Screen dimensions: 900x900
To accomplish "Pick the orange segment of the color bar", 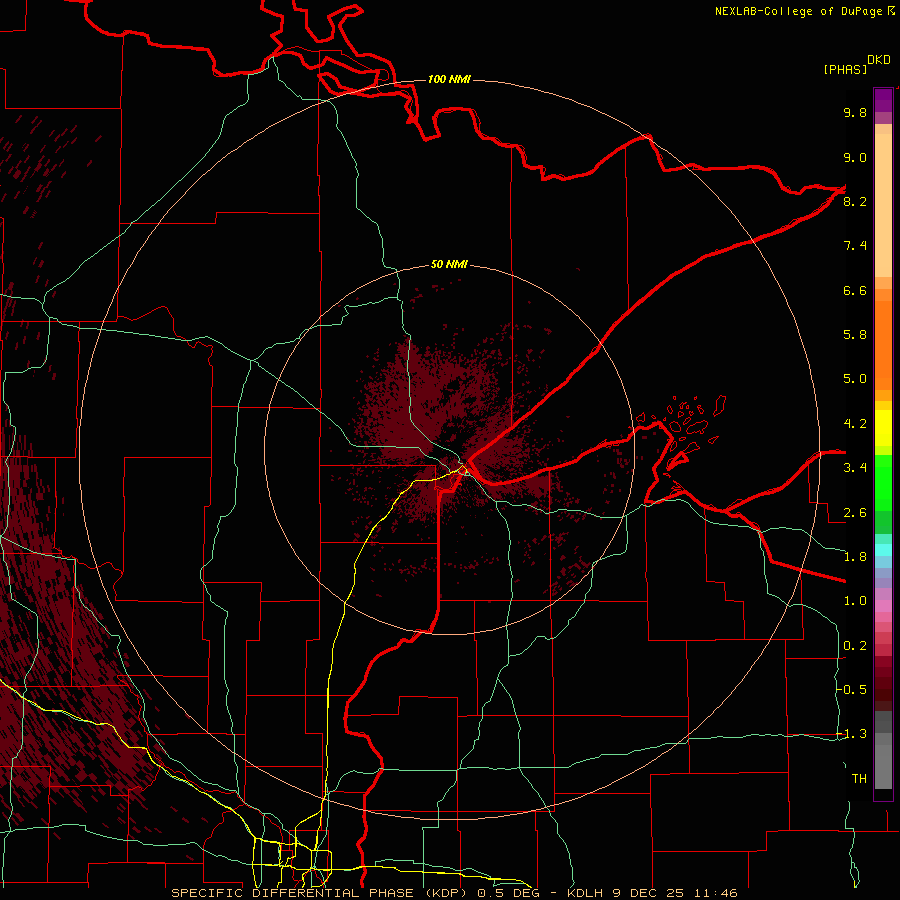I will pyautogui.click(x=883, y=344).
